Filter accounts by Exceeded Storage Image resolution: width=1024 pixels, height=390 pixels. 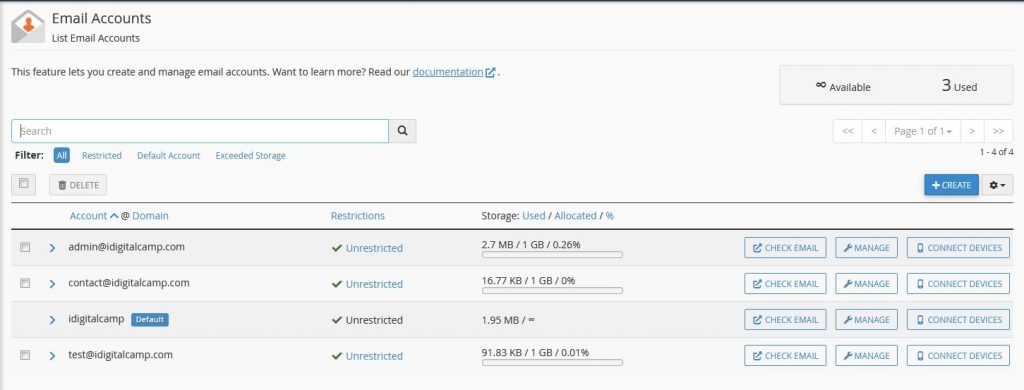click(x=250, y=155)
